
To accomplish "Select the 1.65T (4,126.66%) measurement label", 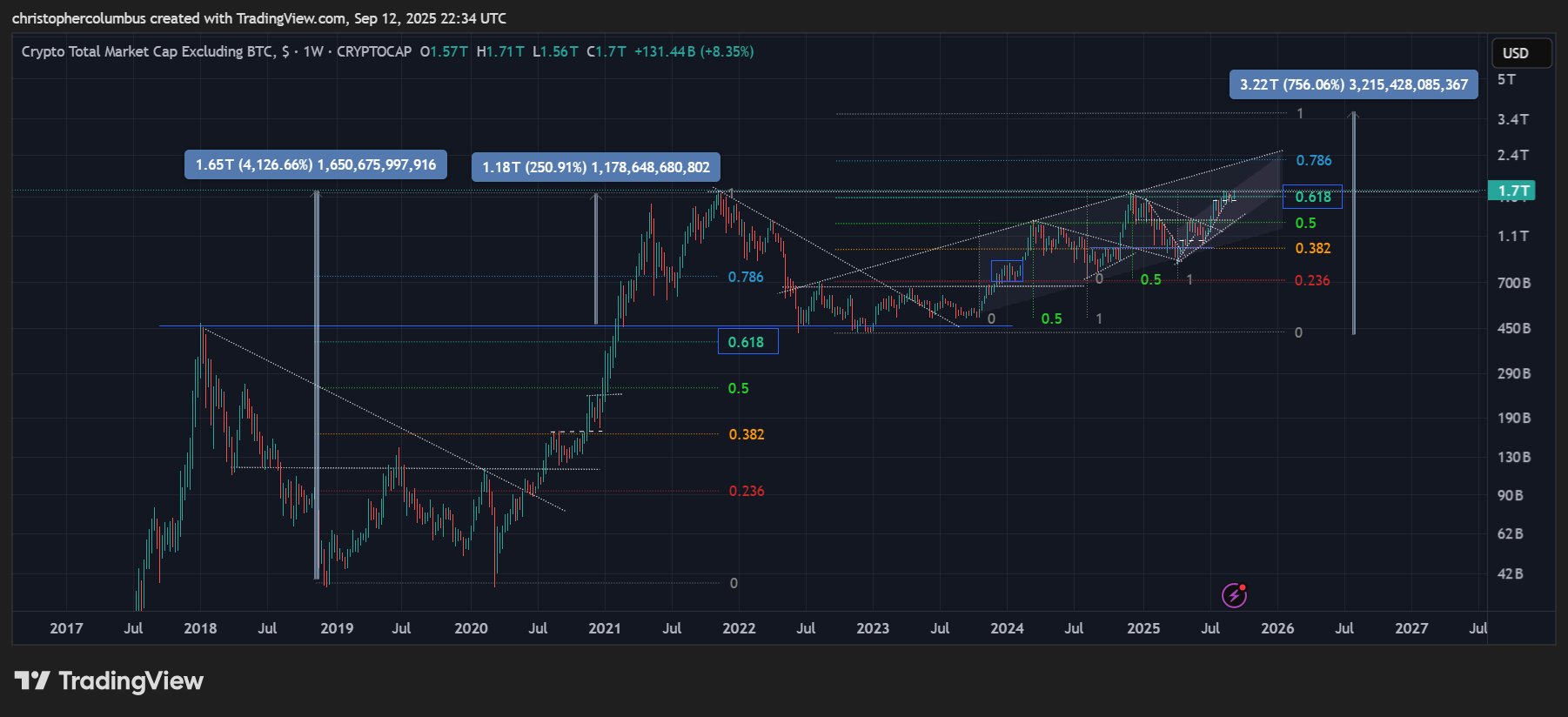I will tap(315, 164).
